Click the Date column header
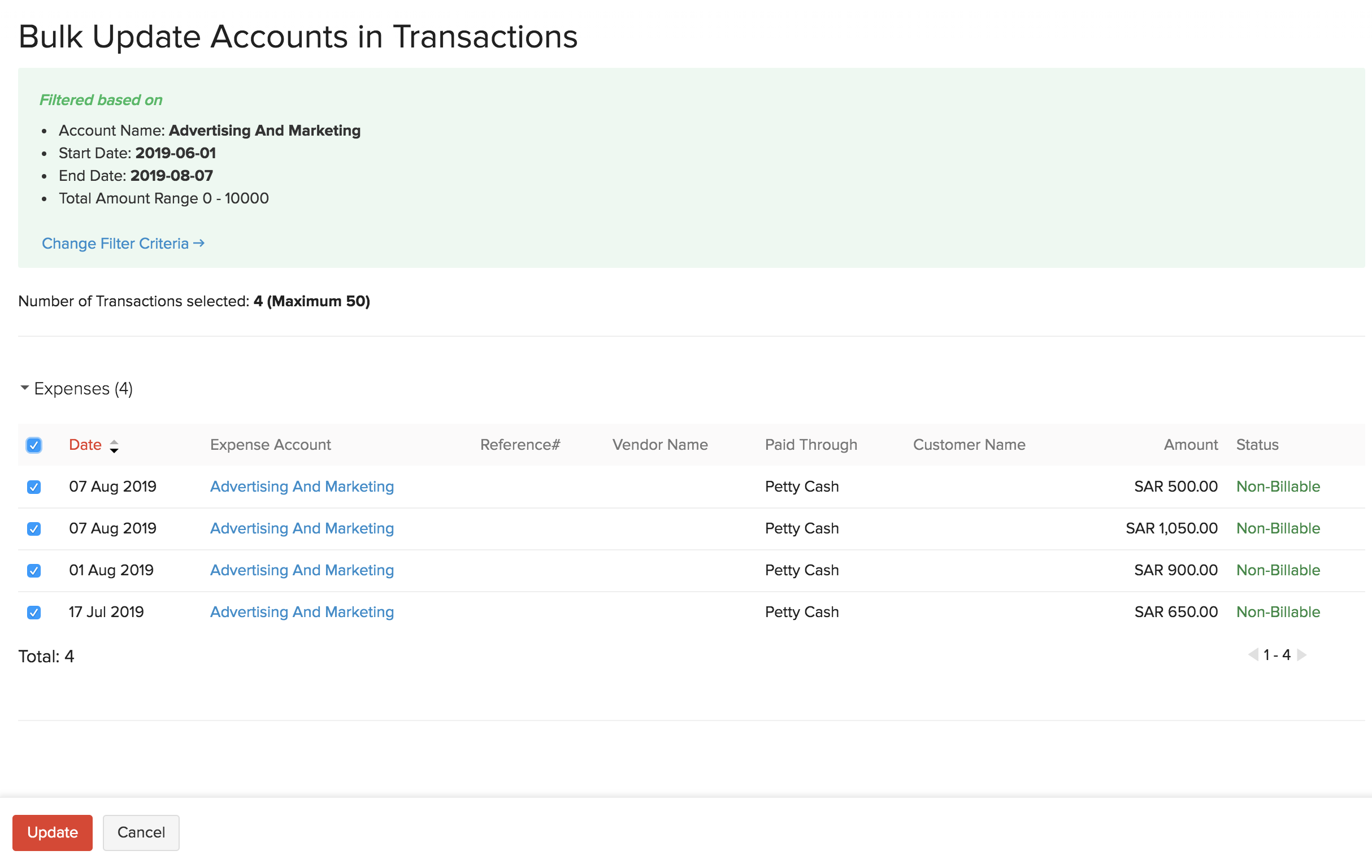The height and width of the screenshot is (868, 1372). pyautogui.click(x=85, y=445)
